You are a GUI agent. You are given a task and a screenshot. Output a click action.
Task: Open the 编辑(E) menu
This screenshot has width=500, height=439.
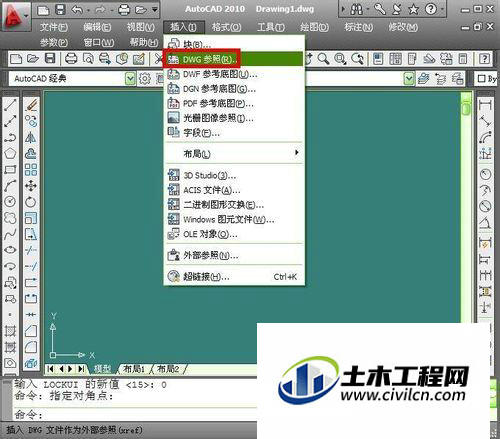[97, 27]
